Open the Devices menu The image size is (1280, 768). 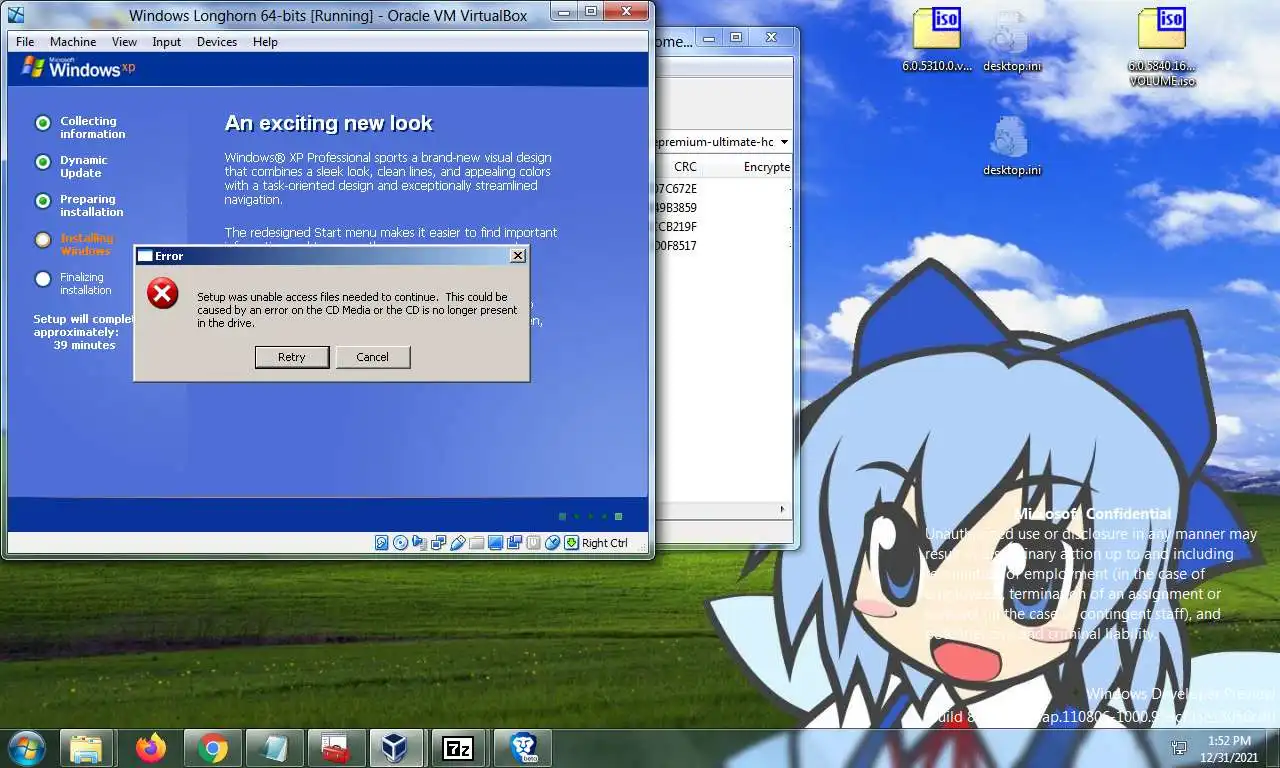pos(217,42)
